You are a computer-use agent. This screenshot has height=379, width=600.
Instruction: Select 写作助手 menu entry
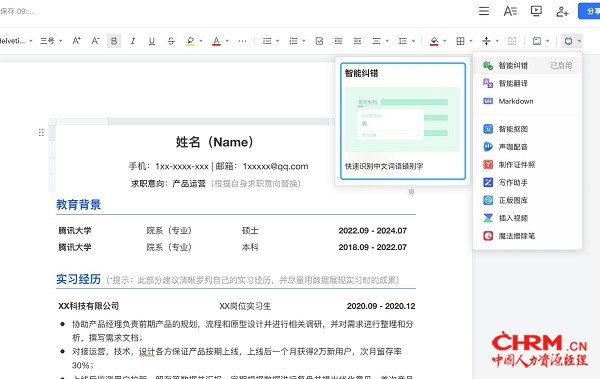[528, 183]
